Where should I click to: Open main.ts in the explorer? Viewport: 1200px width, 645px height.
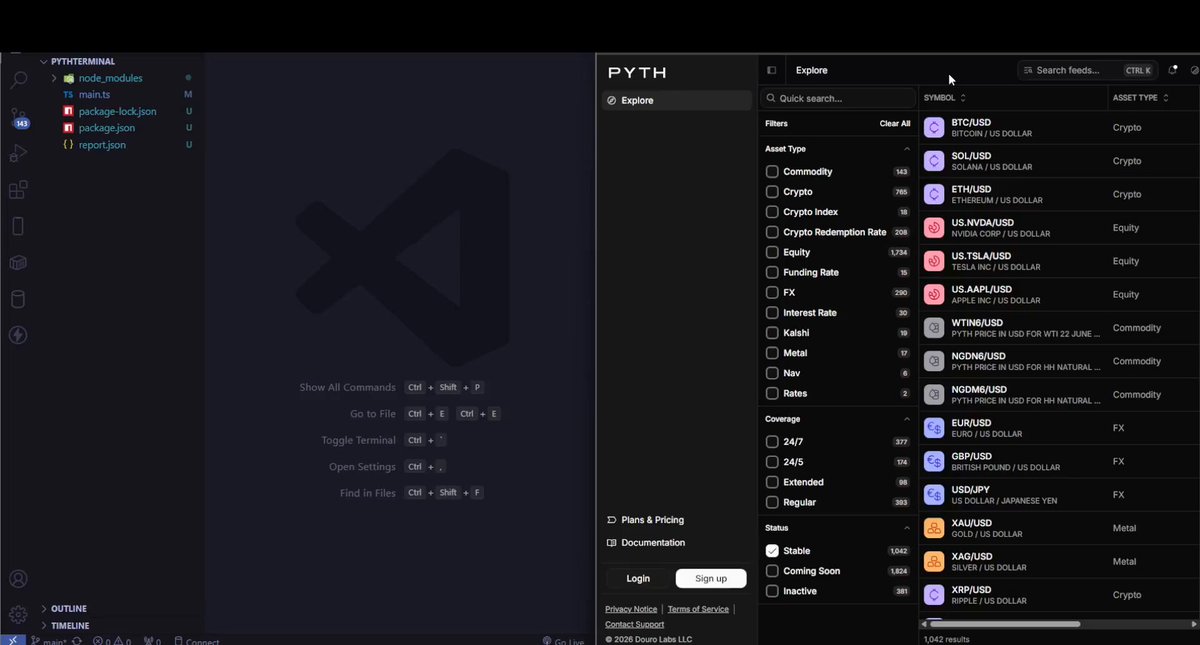(x=94, y=94)
